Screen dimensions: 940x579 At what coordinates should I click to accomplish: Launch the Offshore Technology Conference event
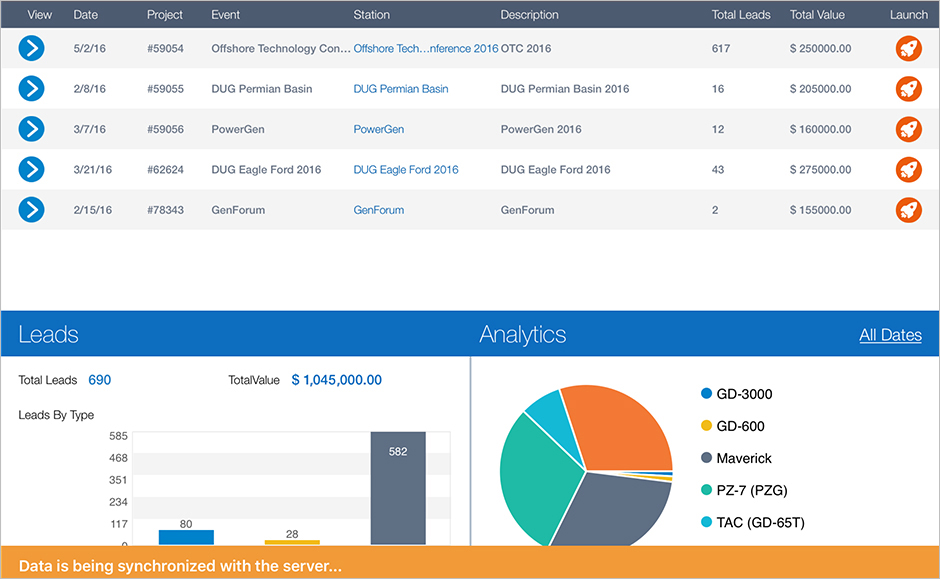908,48
